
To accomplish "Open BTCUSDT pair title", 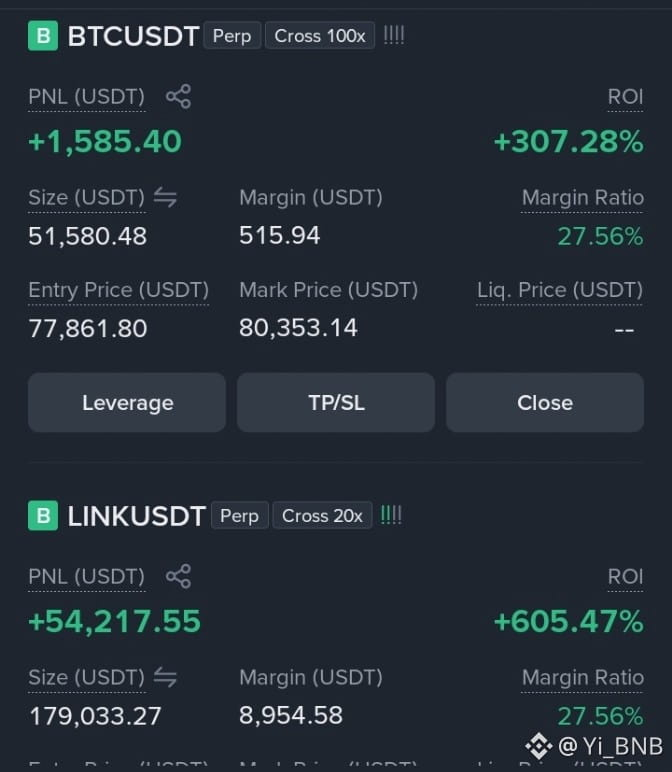I will (x=133, y=36).
